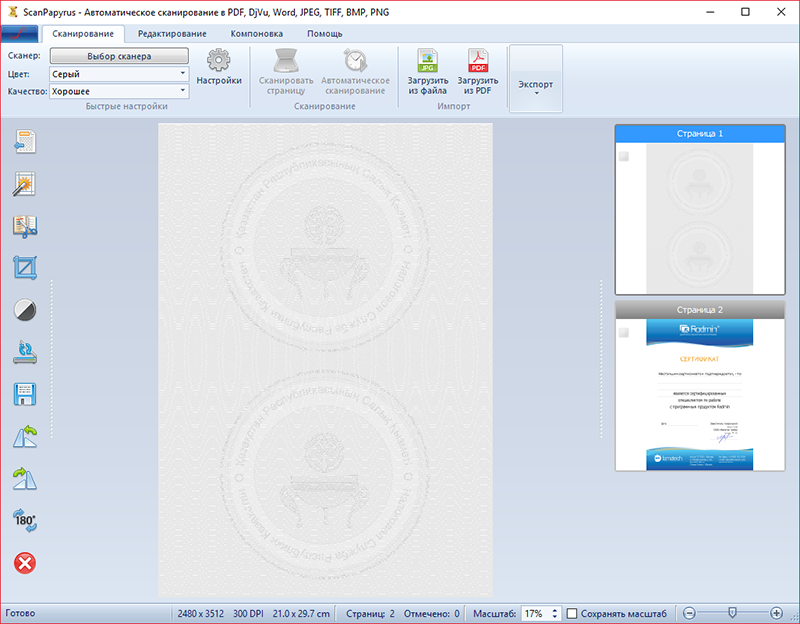Switch to the Компоновка tab
The image size is (800, 624).
(257, 34)
